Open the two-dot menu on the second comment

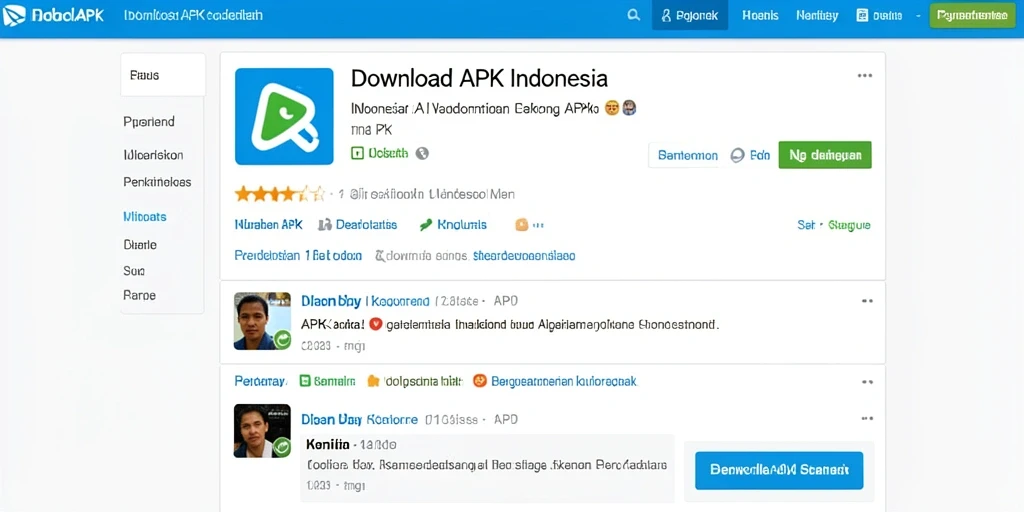click(x=867, y=418)
